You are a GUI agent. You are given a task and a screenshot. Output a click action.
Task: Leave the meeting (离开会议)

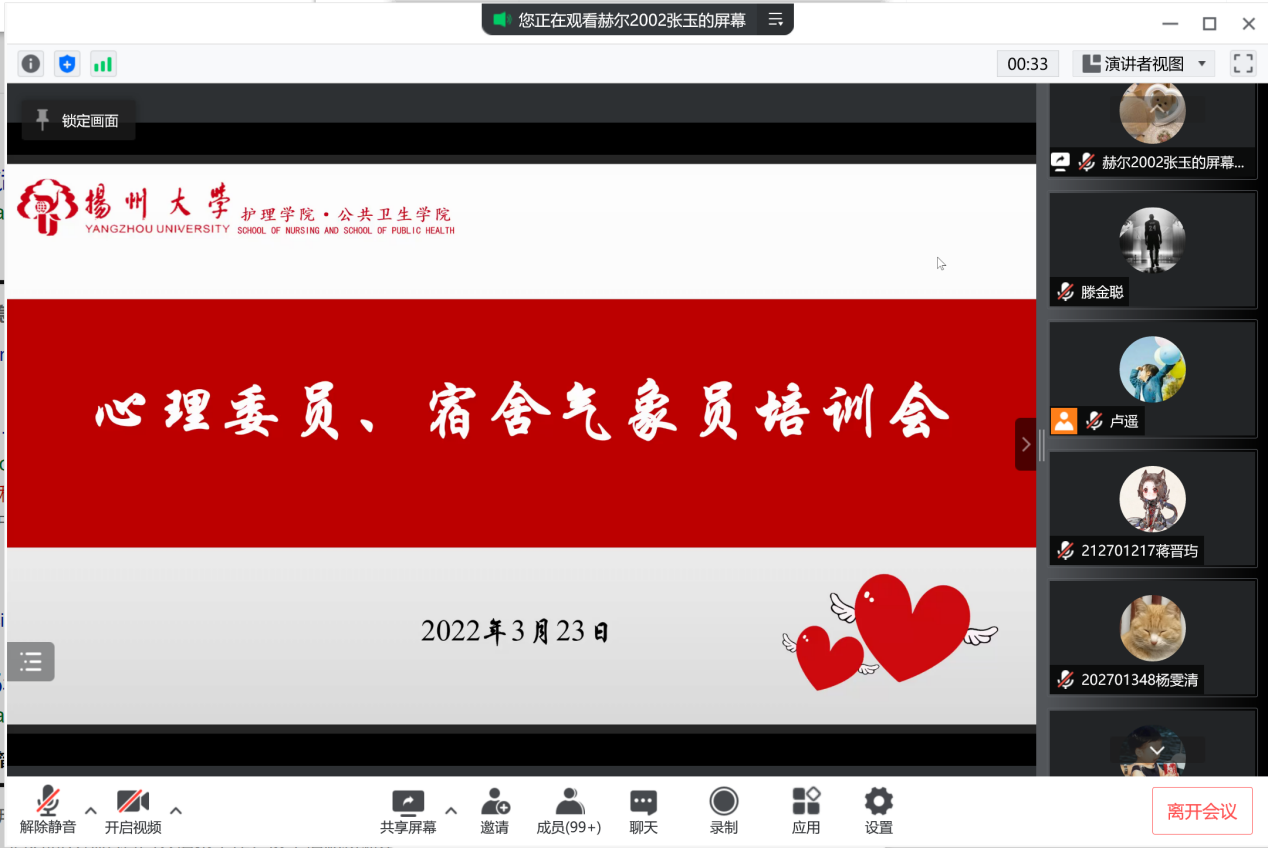(1202, 811)
